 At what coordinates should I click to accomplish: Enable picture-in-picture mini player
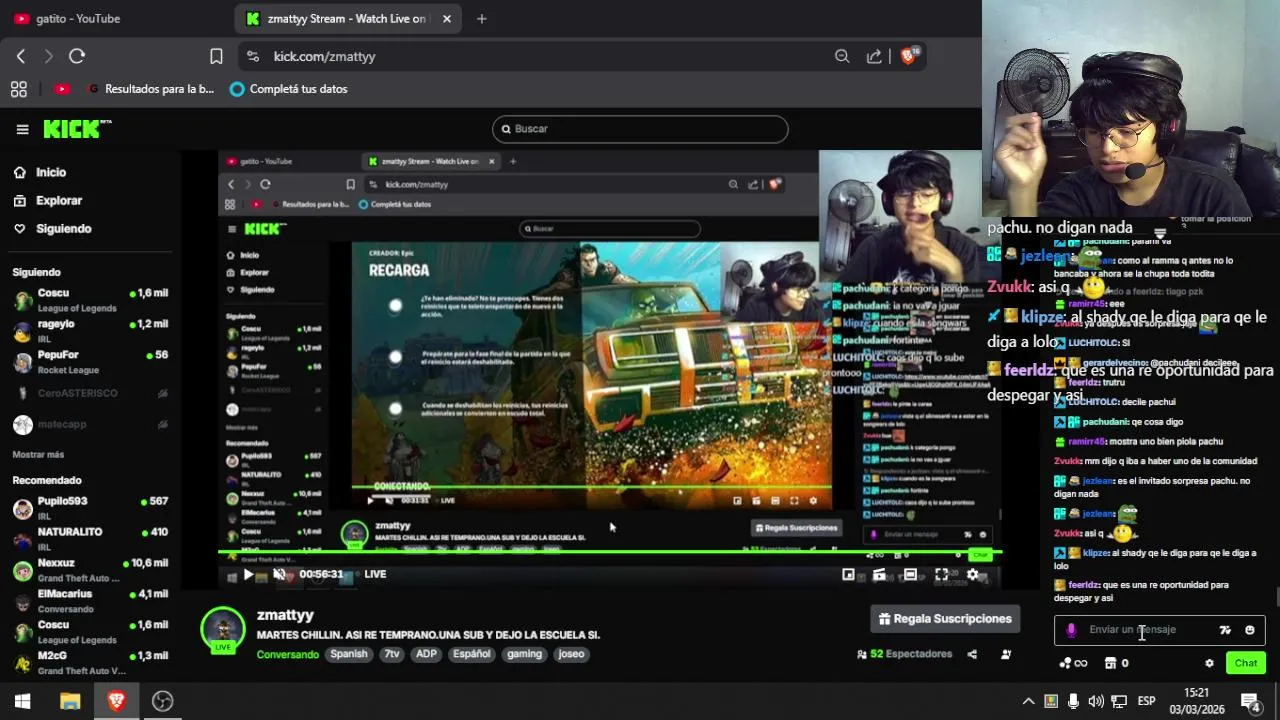(x=848, y=574)
